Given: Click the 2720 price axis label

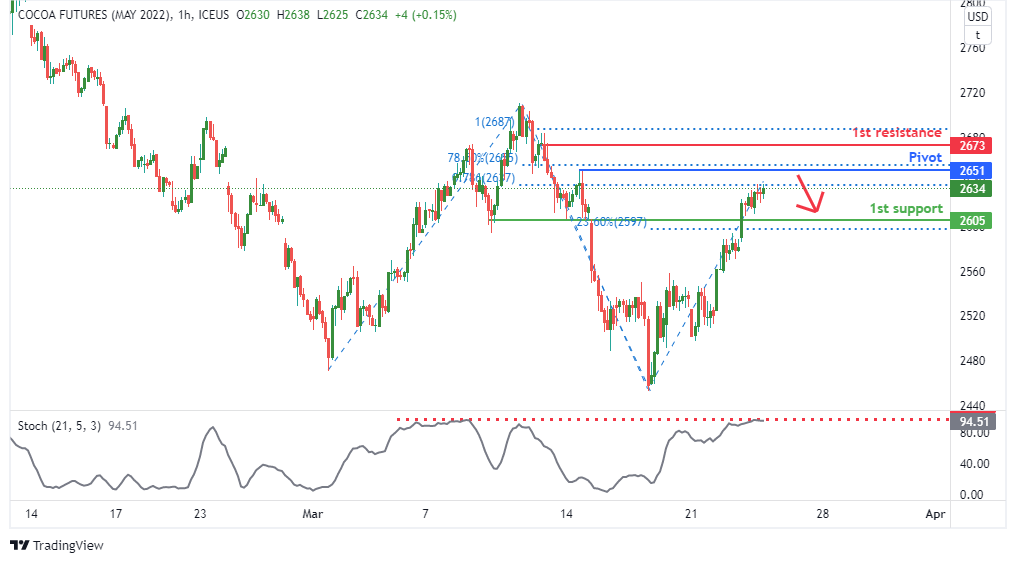Looking at the screenshot, I should point(972,93).
